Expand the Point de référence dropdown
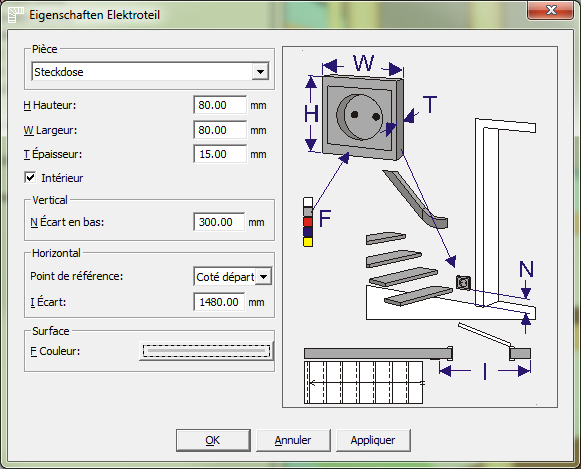The image size is (581, 469). click(264, 277)
